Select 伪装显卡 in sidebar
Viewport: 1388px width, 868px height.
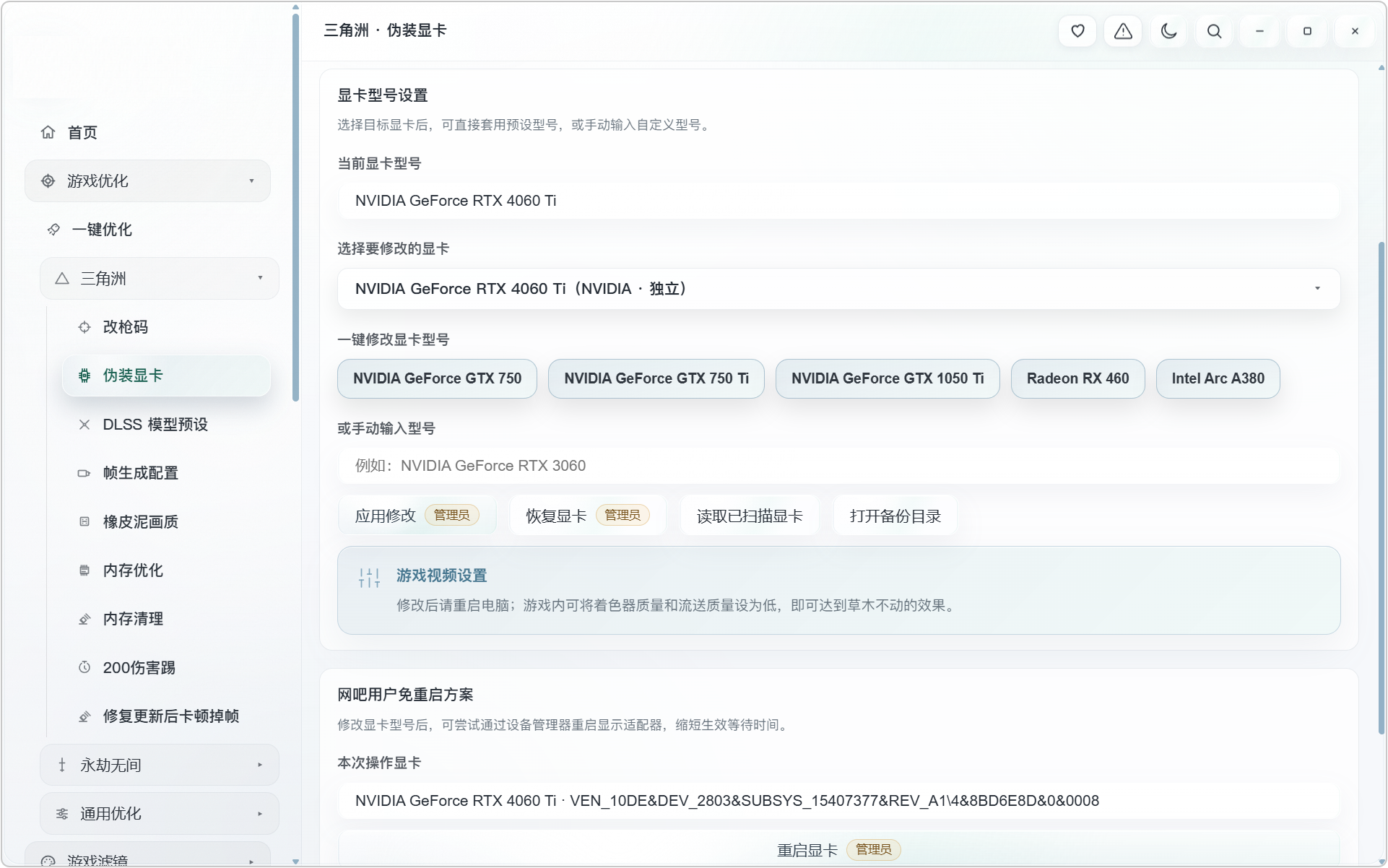[166, 376]
